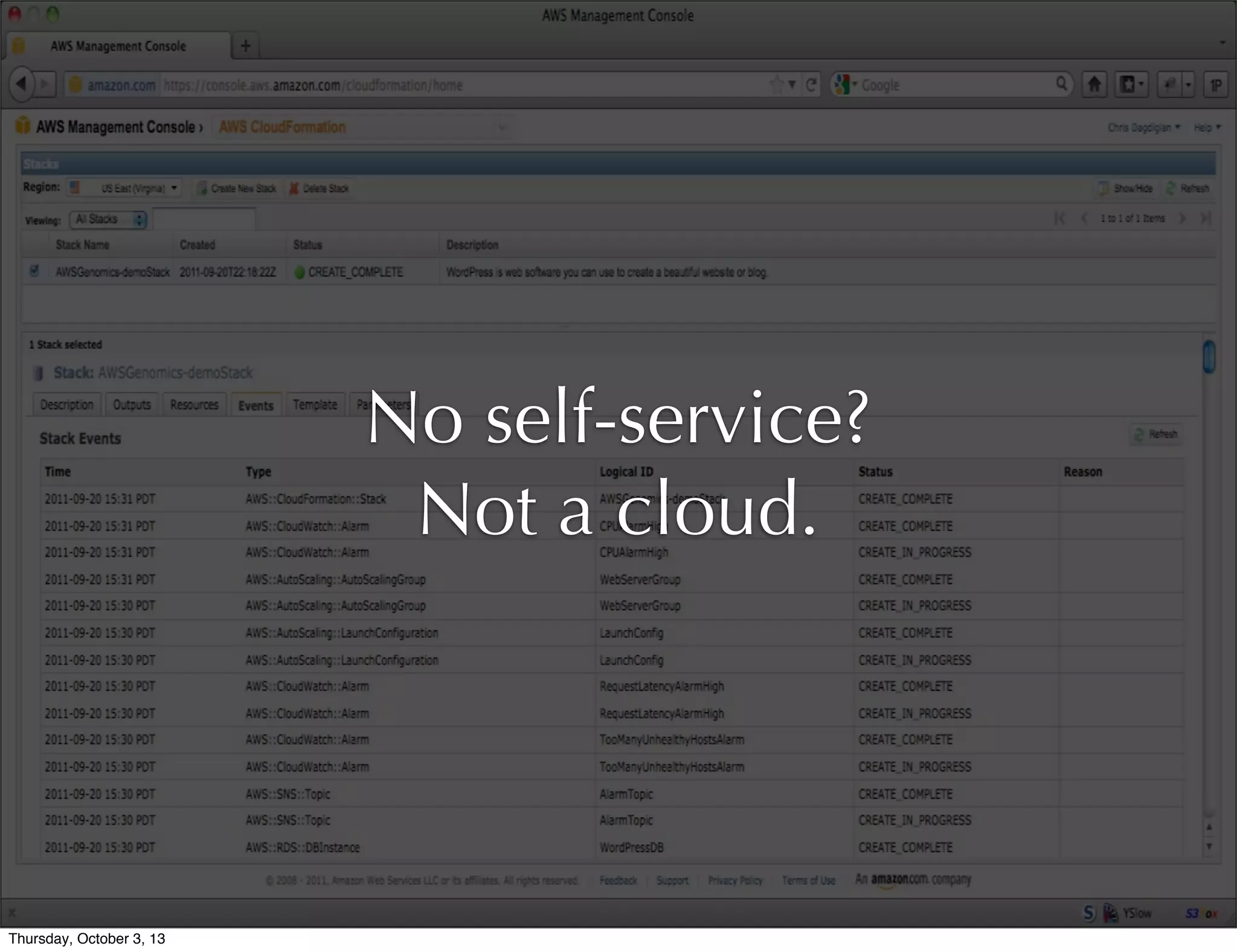Click the bookmarks toolbar icon
The width and height of the screenshot is (1237, 952).
coord(1131,85)
